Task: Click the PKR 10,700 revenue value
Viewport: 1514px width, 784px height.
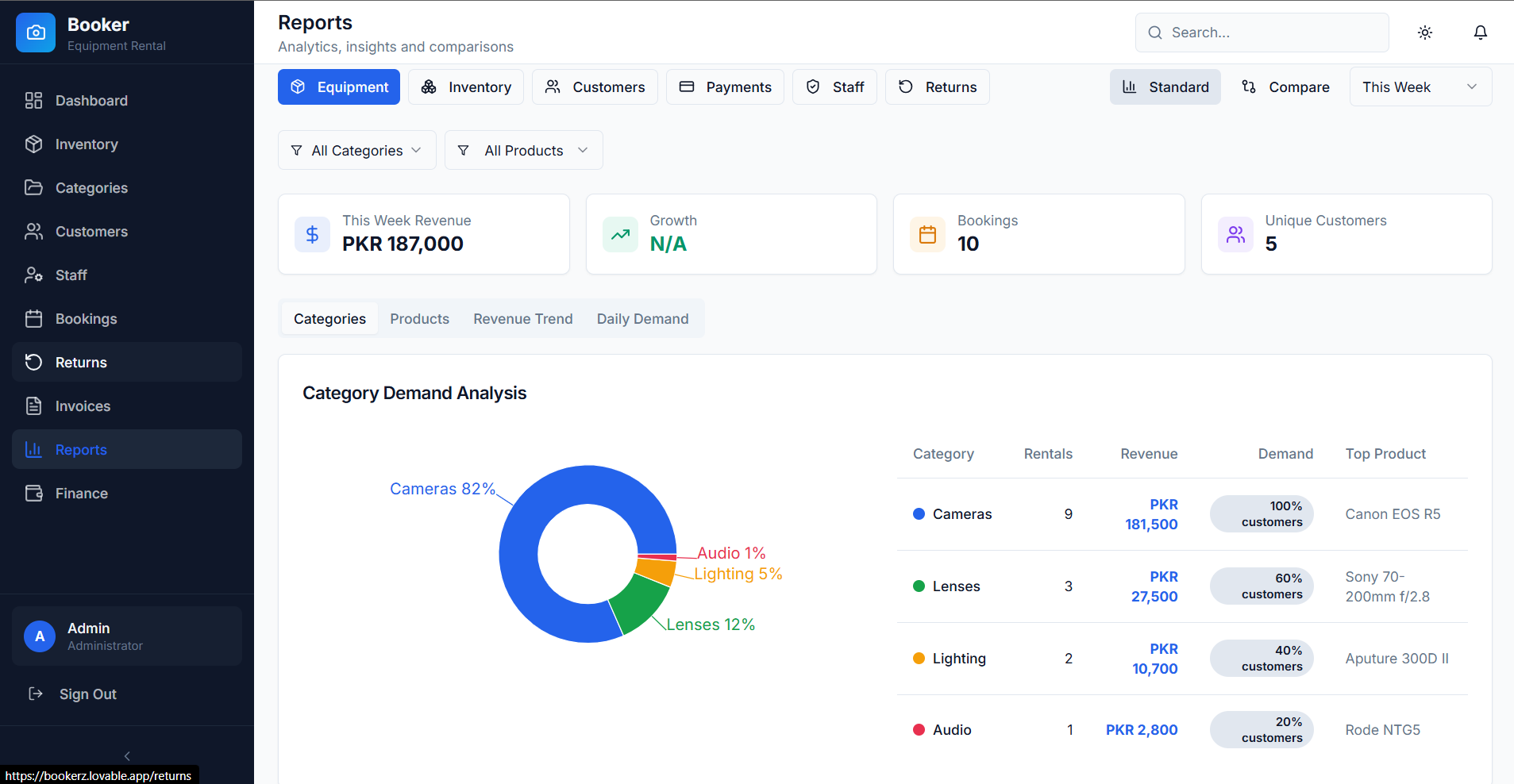Action: click(1154, 659)
